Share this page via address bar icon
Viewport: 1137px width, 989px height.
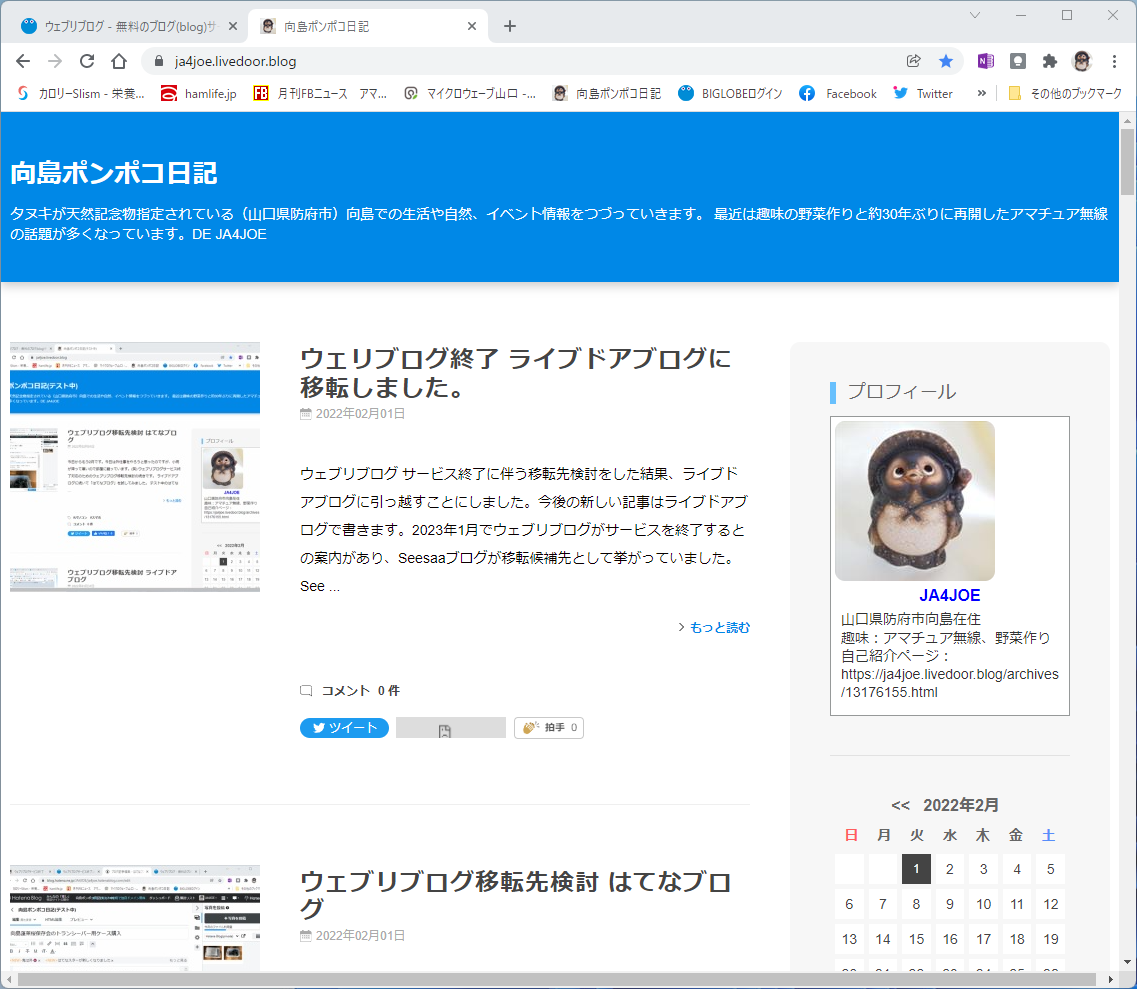coord(914,61)
